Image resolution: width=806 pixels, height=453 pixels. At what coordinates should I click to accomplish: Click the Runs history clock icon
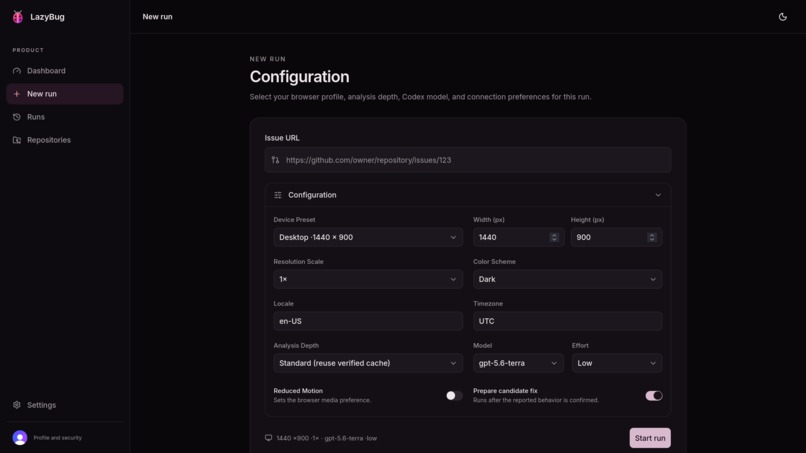coord(17,117)
